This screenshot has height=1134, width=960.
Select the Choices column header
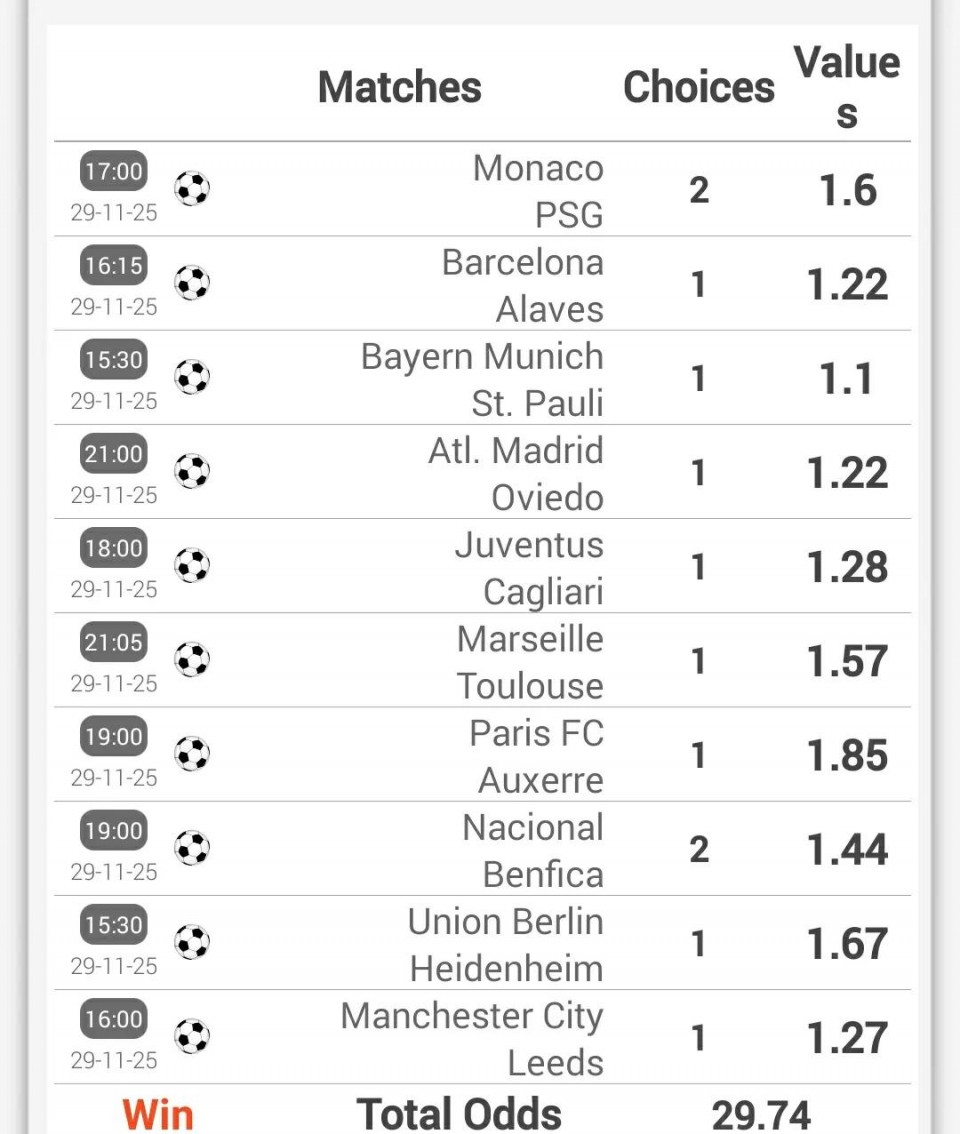(698, 87)
